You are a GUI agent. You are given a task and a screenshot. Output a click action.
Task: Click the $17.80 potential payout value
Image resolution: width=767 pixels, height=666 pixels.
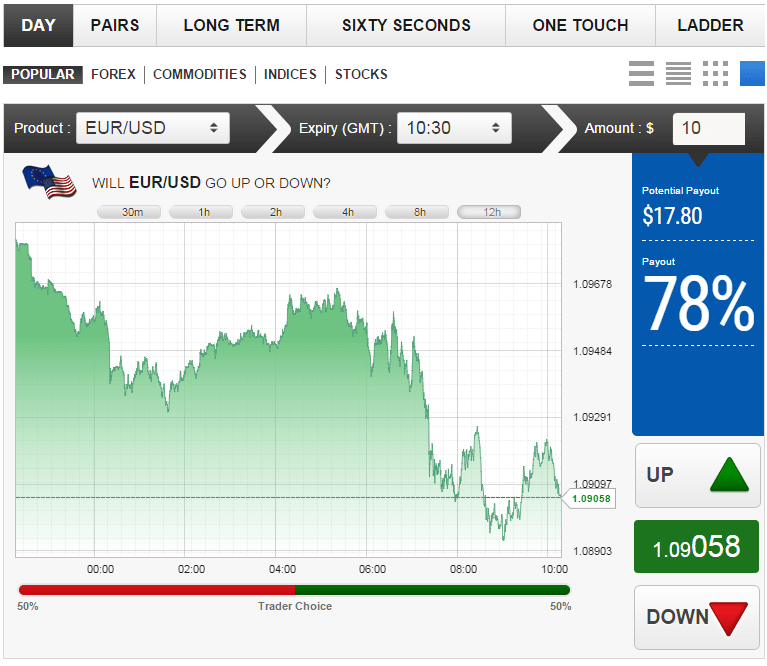[x=672, y=216]
